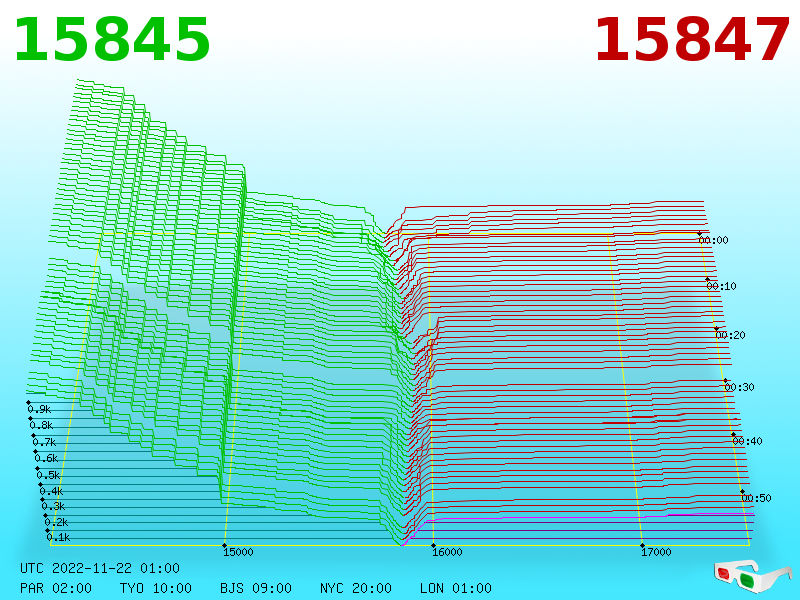Screen dimensions: 800x600
Task: Click the PAR 02:00 Paris time
Action: pos(56,588)
